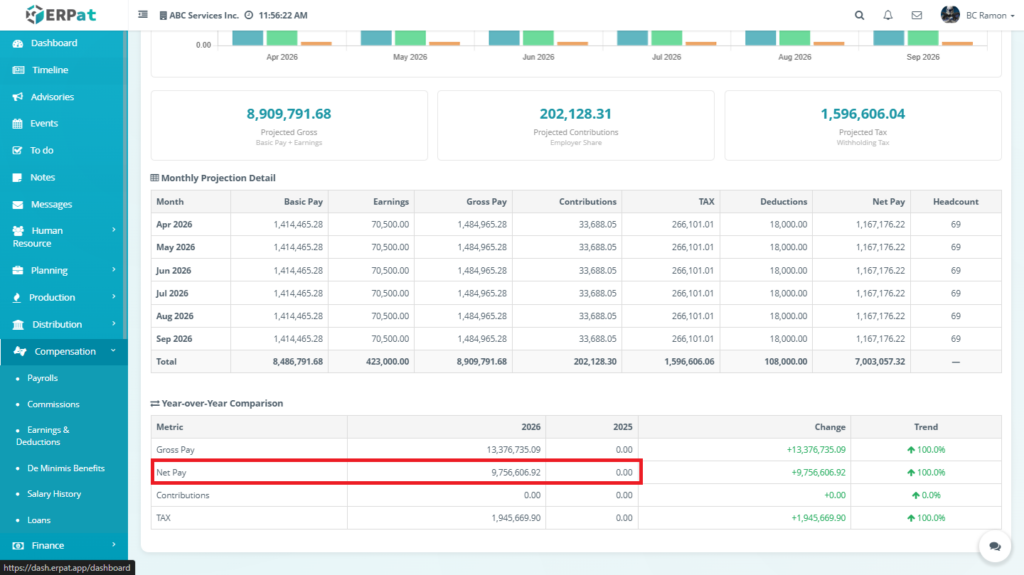Open the Dashboard menu item

(x=53, y=43)
